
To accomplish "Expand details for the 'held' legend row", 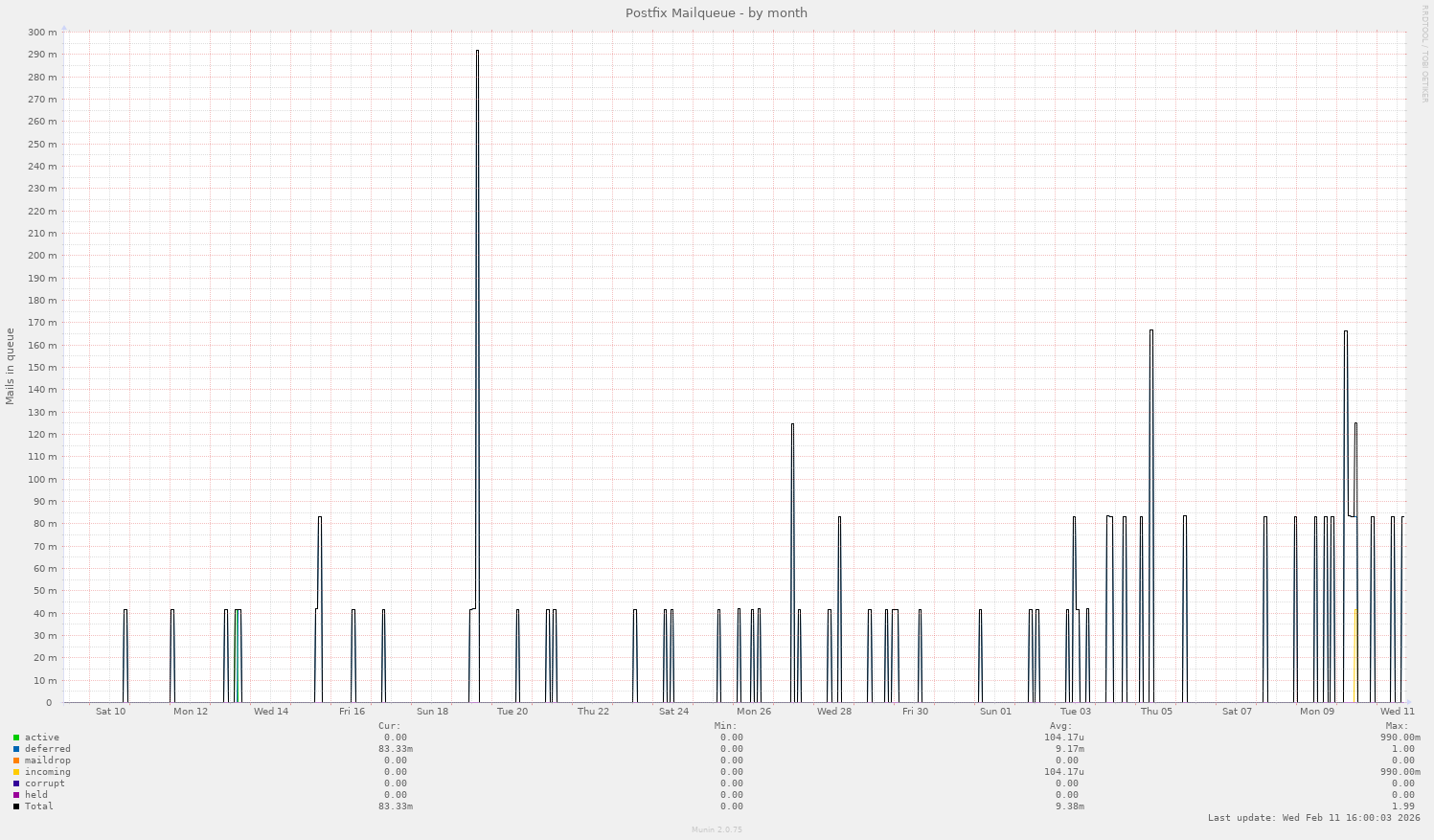I will click(x=35, y=794).
